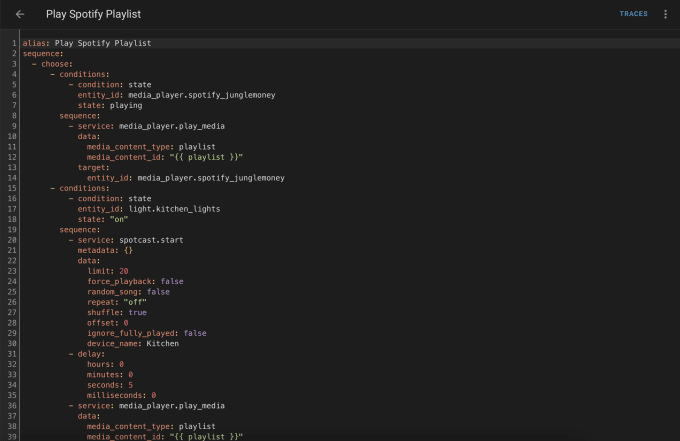Screen dimensions: 680x441
Task: Click the '- choose:' line
Action: tap(52, 64)
